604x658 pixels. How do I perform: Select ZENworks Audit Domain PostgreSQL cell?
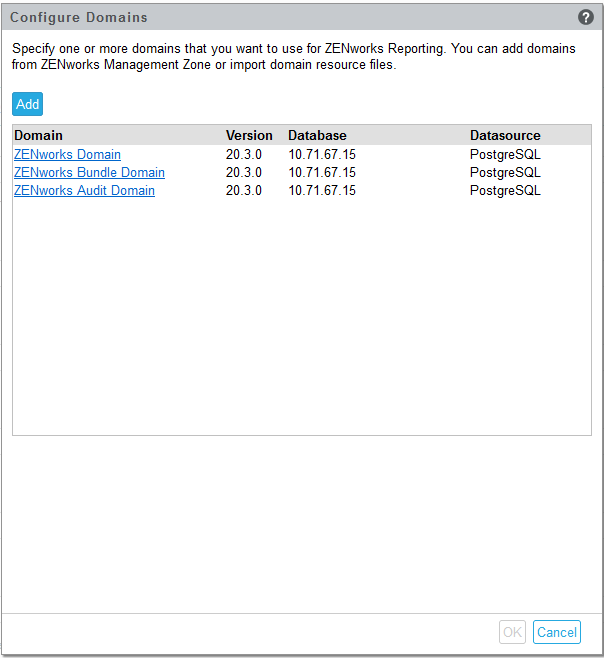click(x=505, y=191)
